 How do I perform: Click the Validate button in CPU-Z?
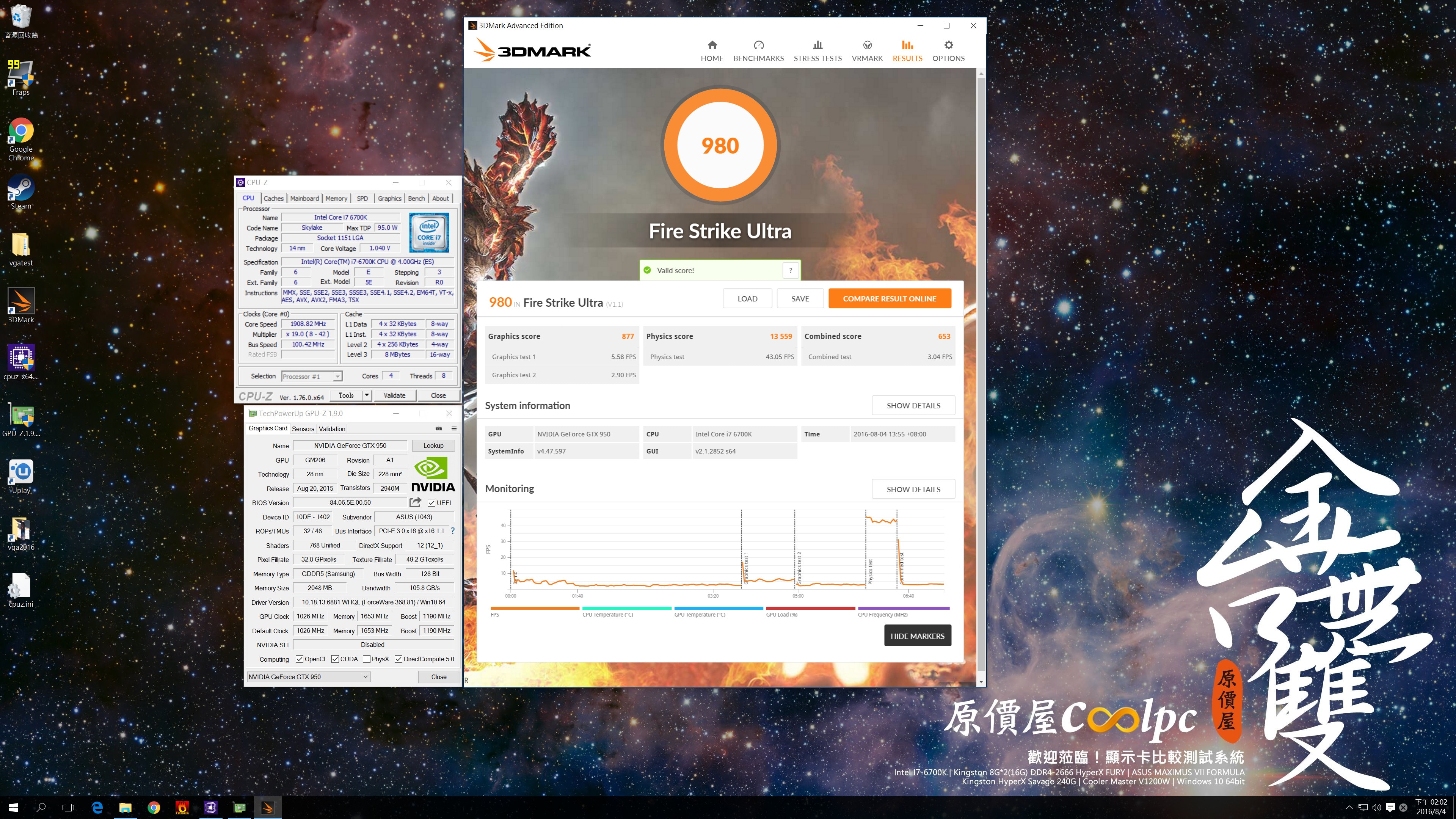pos(394,395)
